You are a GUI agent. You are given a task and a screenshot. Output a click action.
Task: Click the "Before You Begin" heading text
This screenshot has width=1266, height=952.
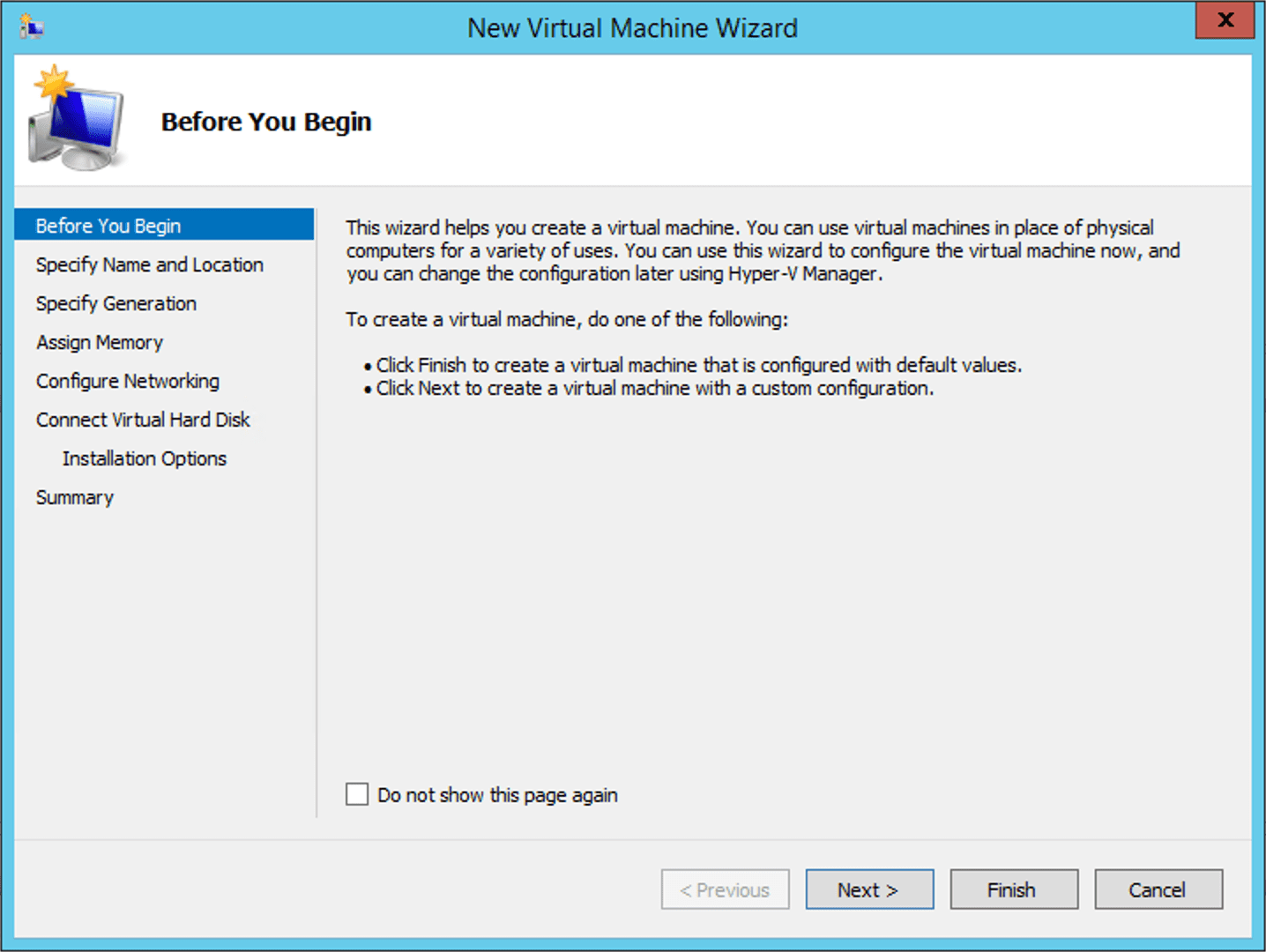[266, 122]
